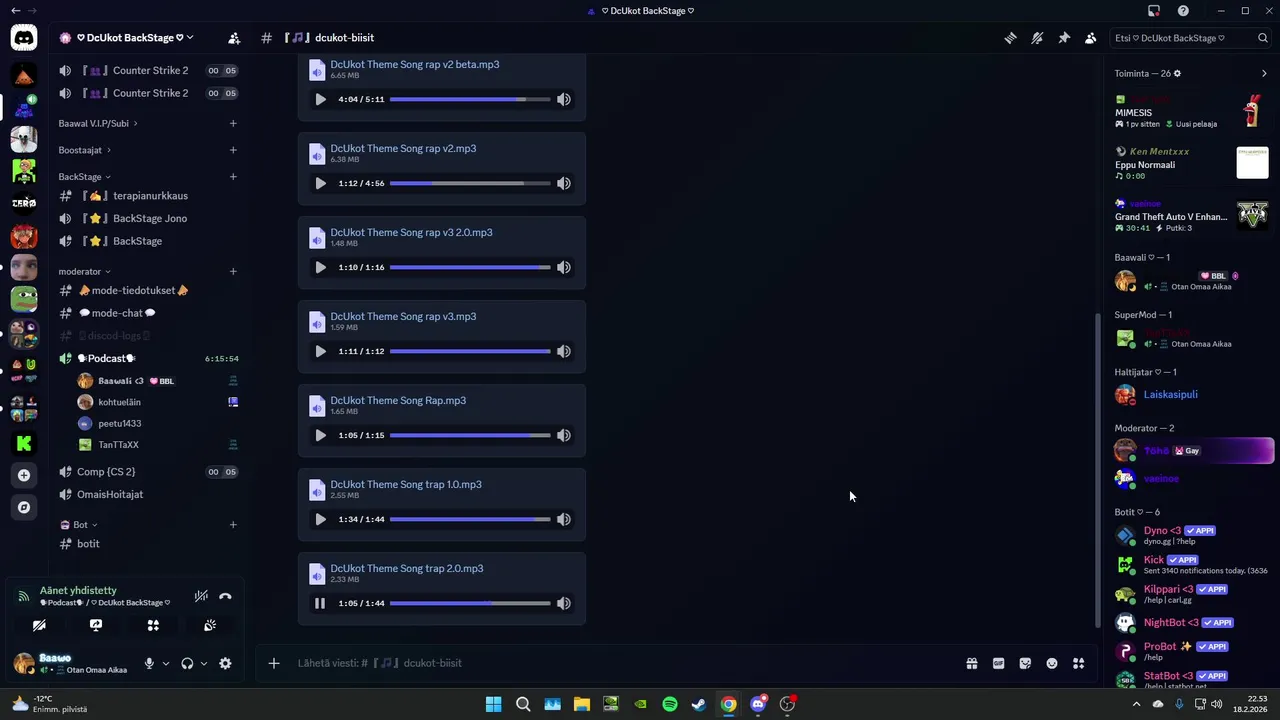The image size is (1280, 720).
Task: Click upload attachment plus button
Action: coord(273,663)
